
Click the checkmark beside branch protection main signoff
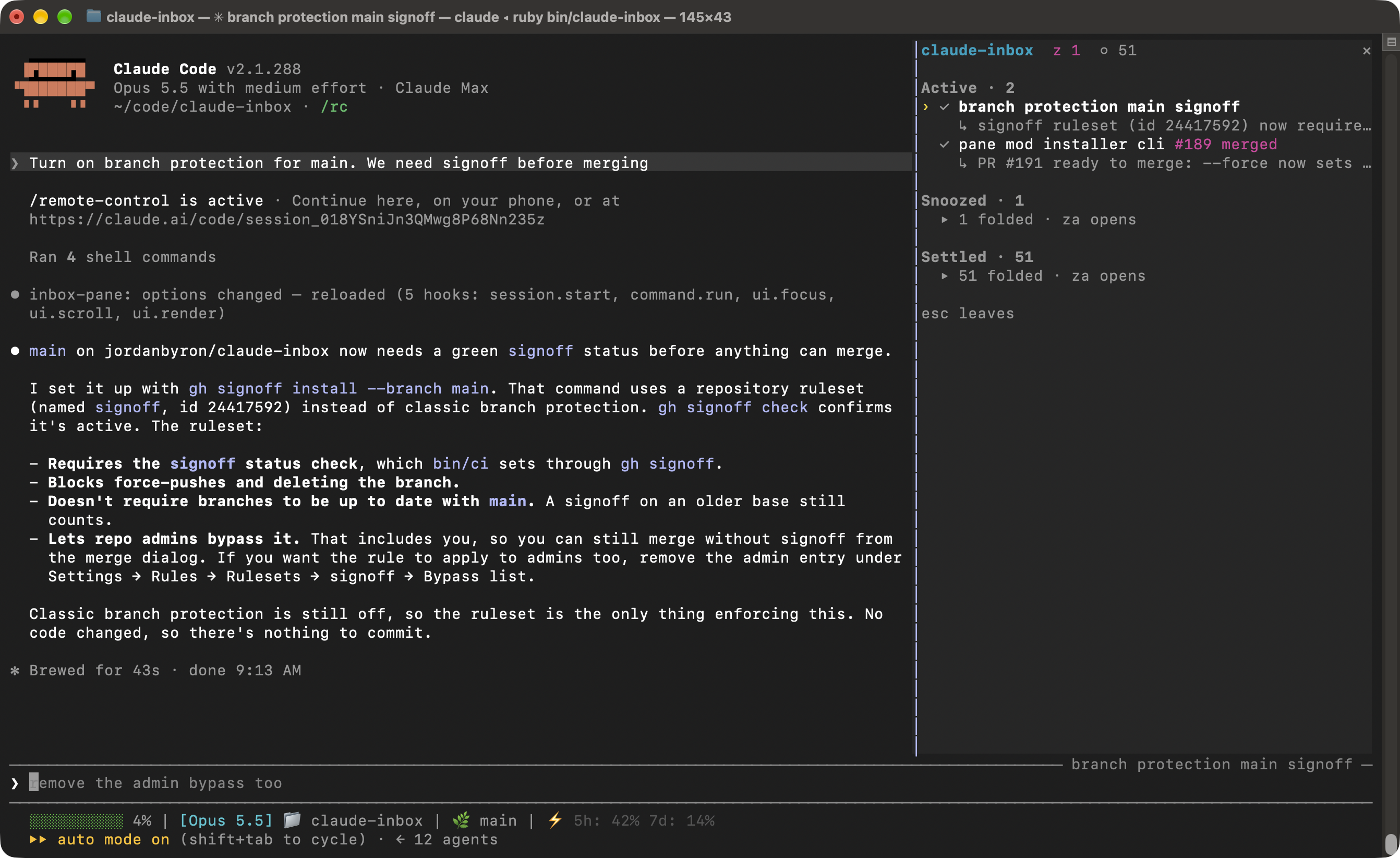pos(944,106)
